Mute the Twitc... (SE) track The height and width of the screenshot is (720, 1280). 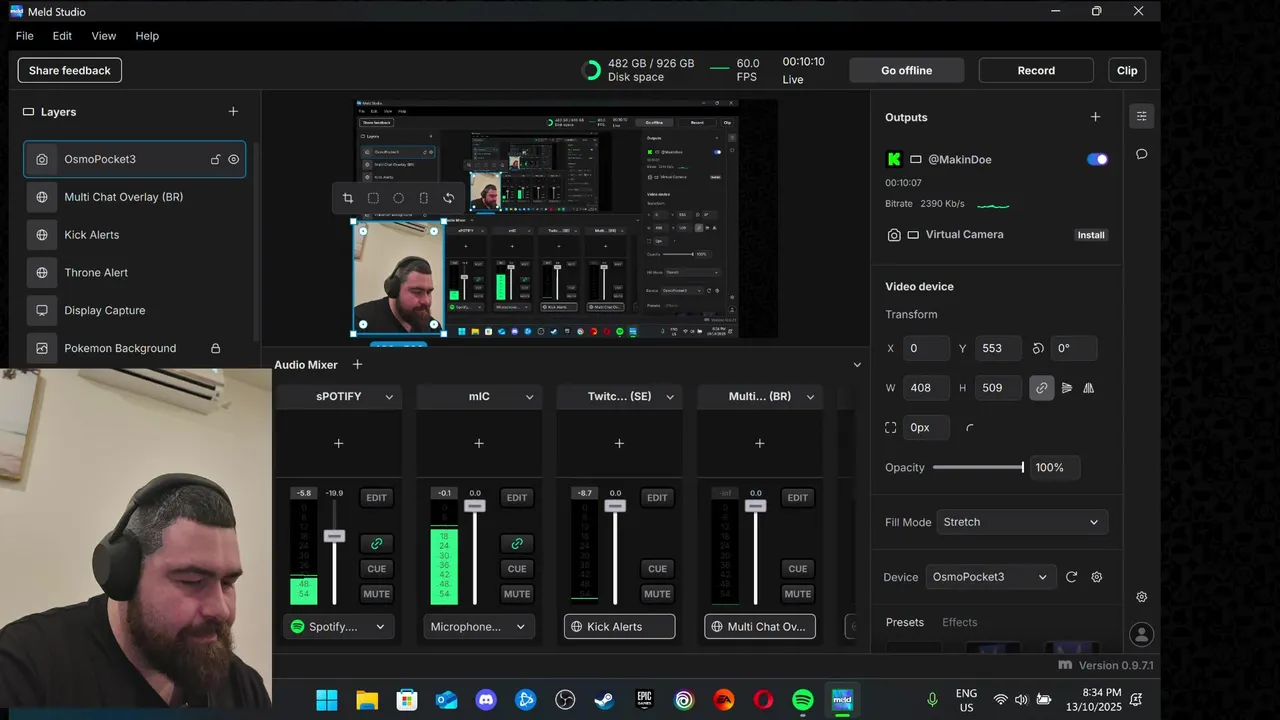click(657, 594)
